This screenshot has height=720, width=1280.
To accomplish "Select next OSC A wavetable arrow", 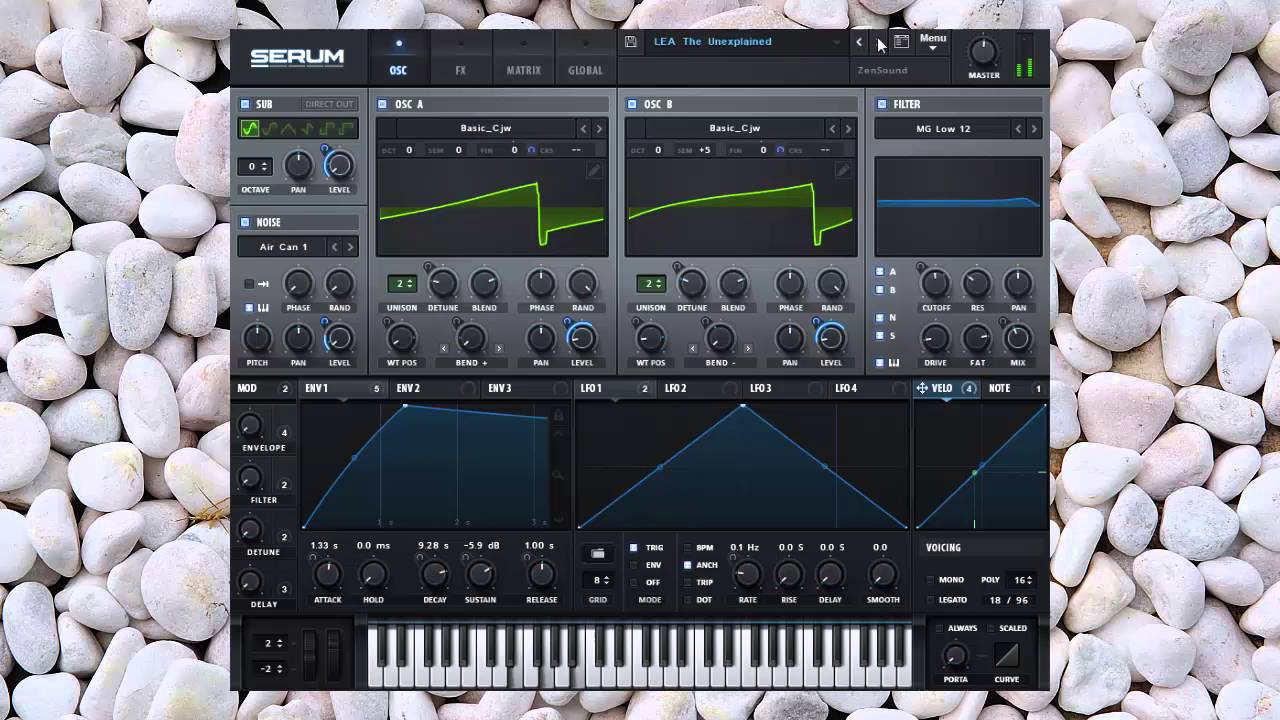I will point(599,128).
